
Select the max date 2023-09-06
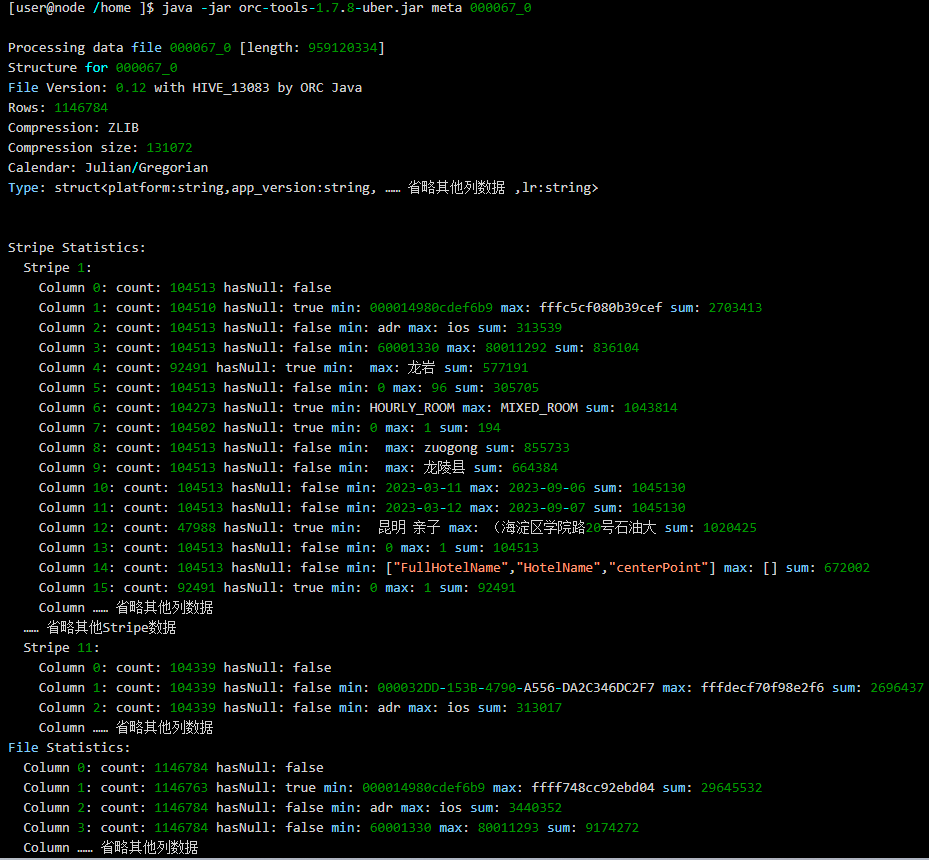pyautogui.click(x=547, y=488)
